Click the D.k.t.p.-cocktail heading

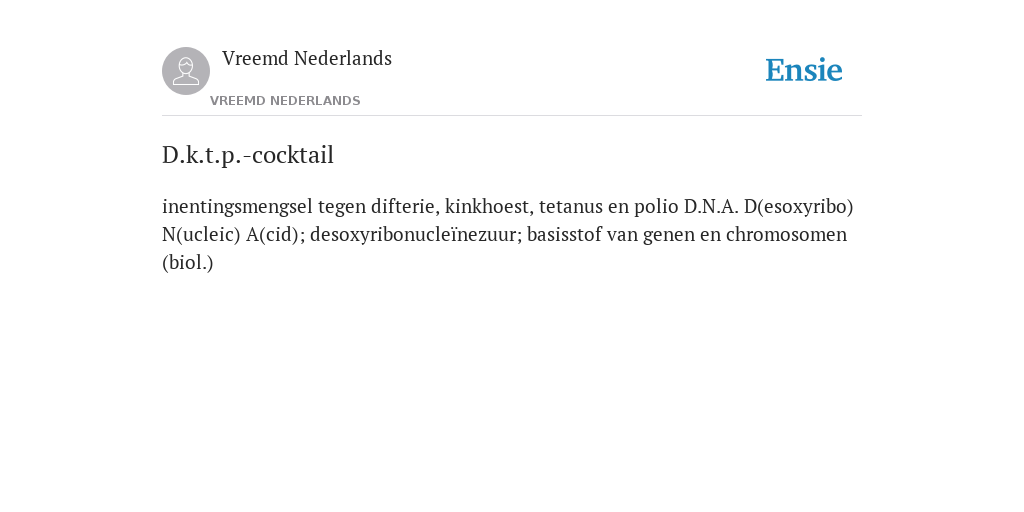tap(248, 155)
